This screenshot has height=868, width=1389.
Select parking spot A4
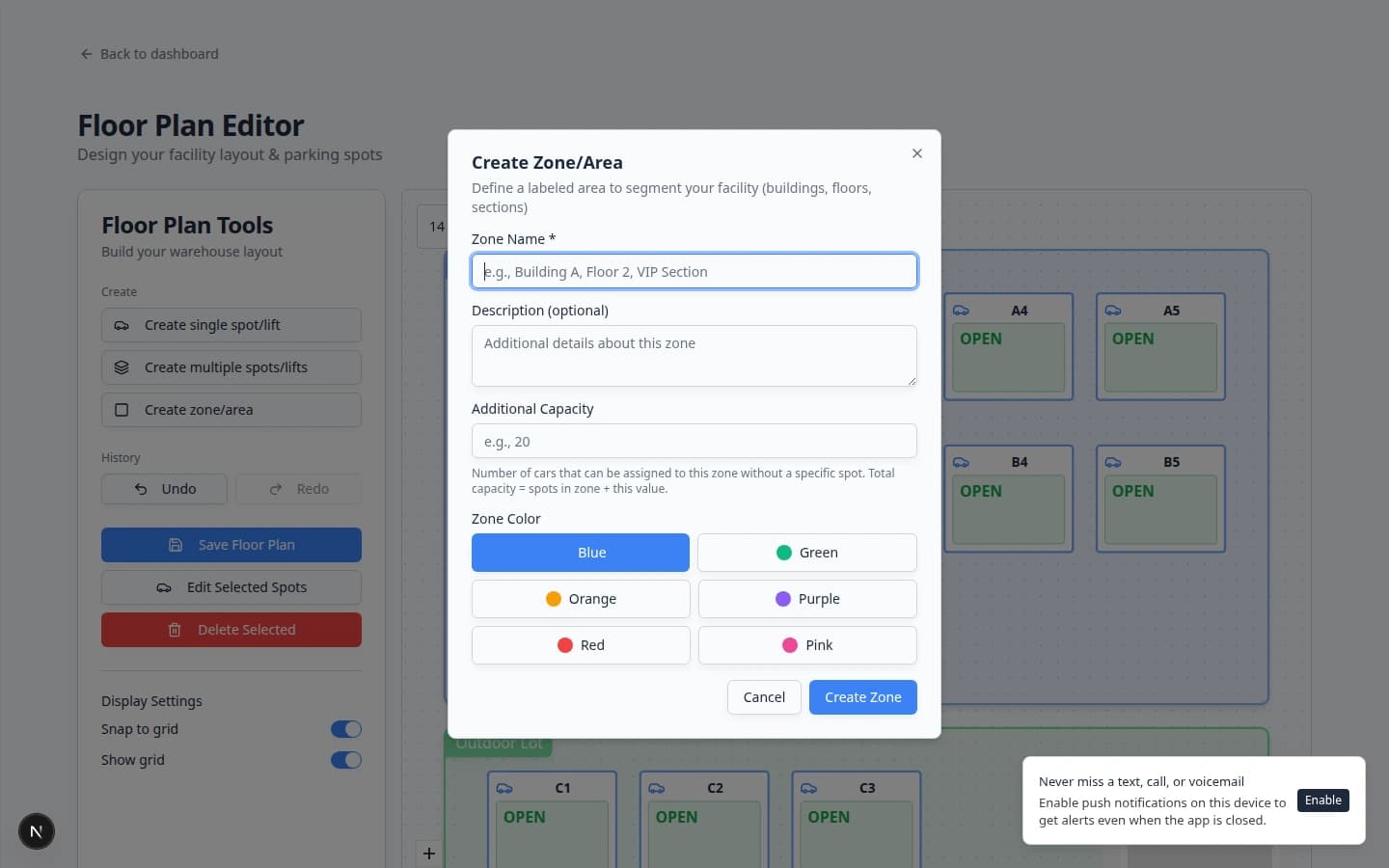pos(1009,346)
